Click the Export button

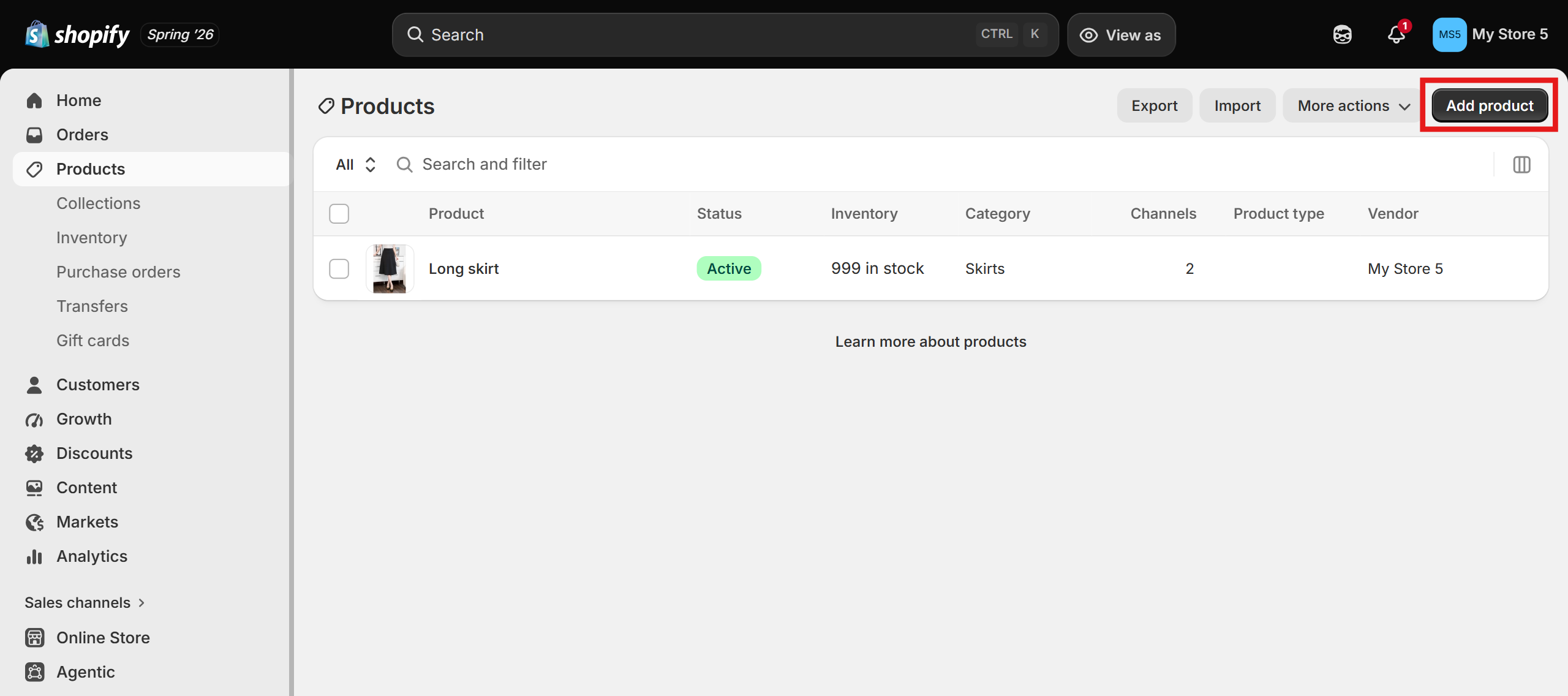pyautogui.click(x=1154, y=105)
